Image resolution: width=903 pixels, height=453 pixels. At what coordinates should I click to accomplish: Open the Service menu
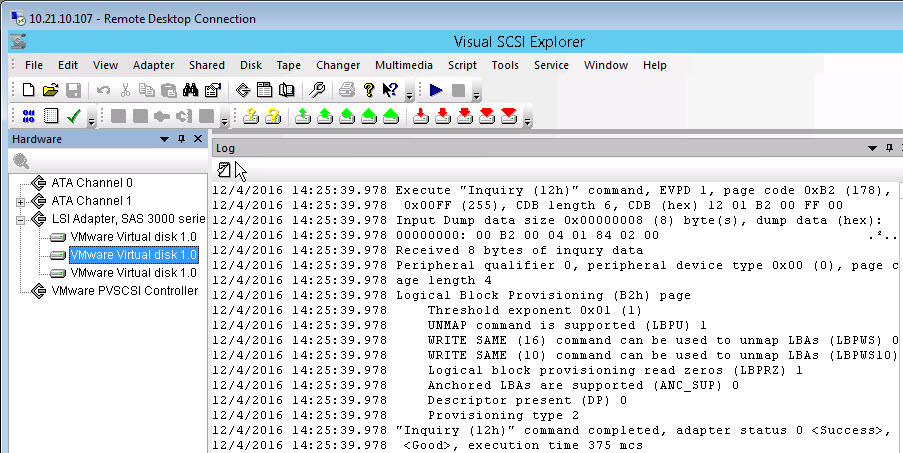click(551, 65)
